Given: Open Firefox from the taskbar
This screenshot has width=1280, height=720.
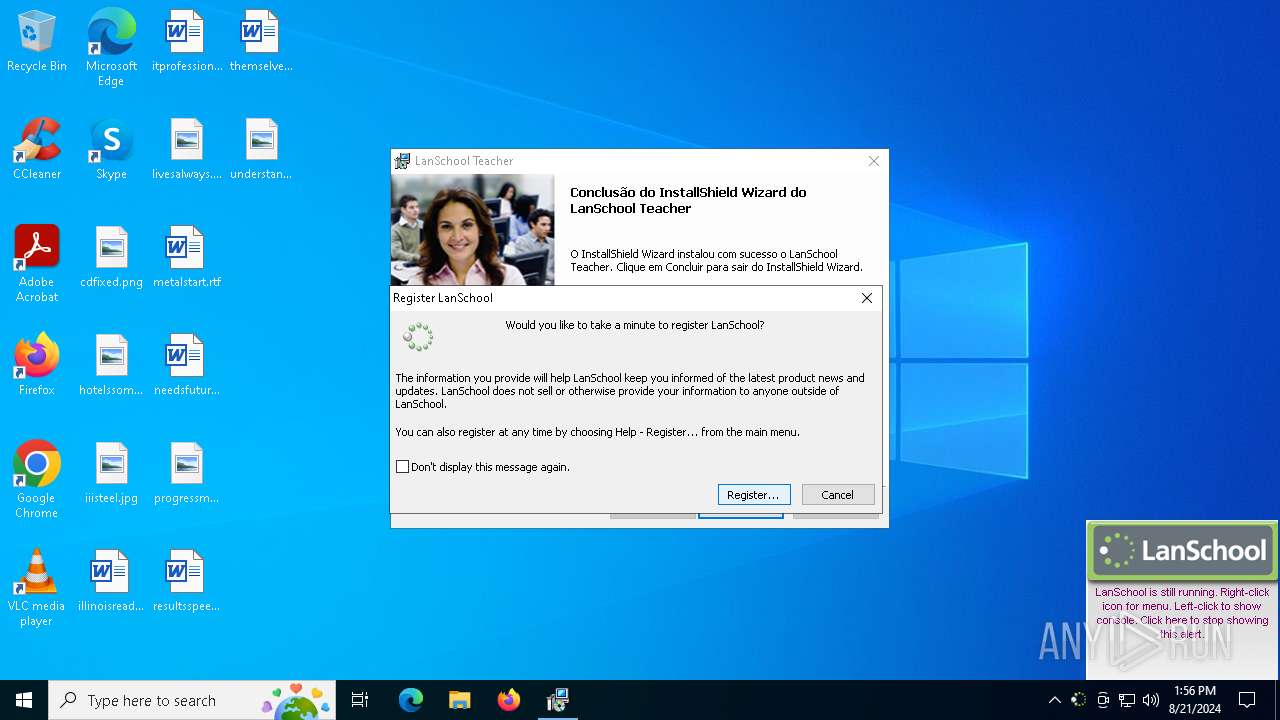Looking at the screenshot, I should pos(509,700).
